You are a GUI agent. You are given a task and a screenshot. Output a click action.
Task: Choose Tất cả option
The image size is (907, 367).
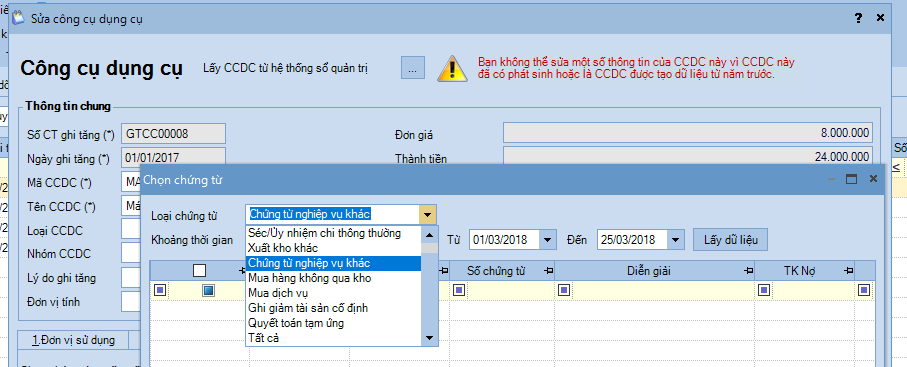pyautogui.click(x=333, y=338)
